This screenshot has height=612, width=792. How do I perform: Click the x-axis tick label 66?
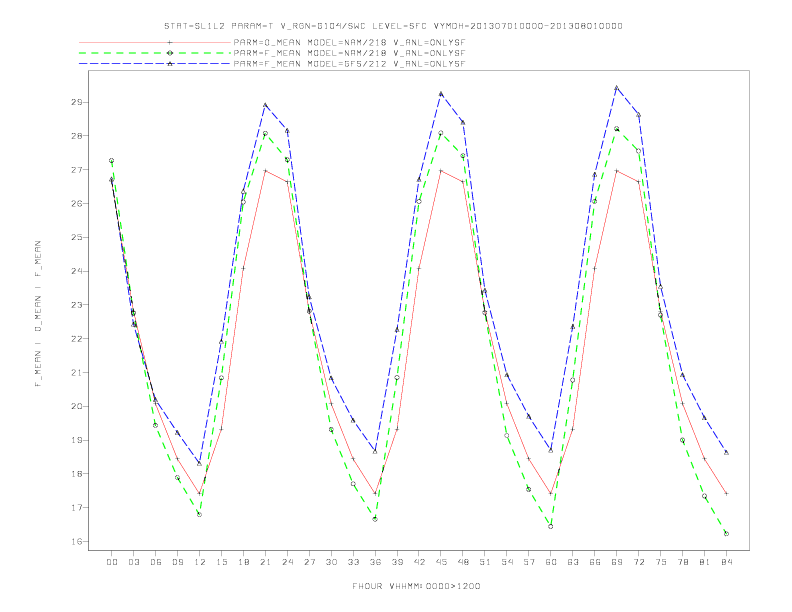pyautogui.click(x=595, y=562)
